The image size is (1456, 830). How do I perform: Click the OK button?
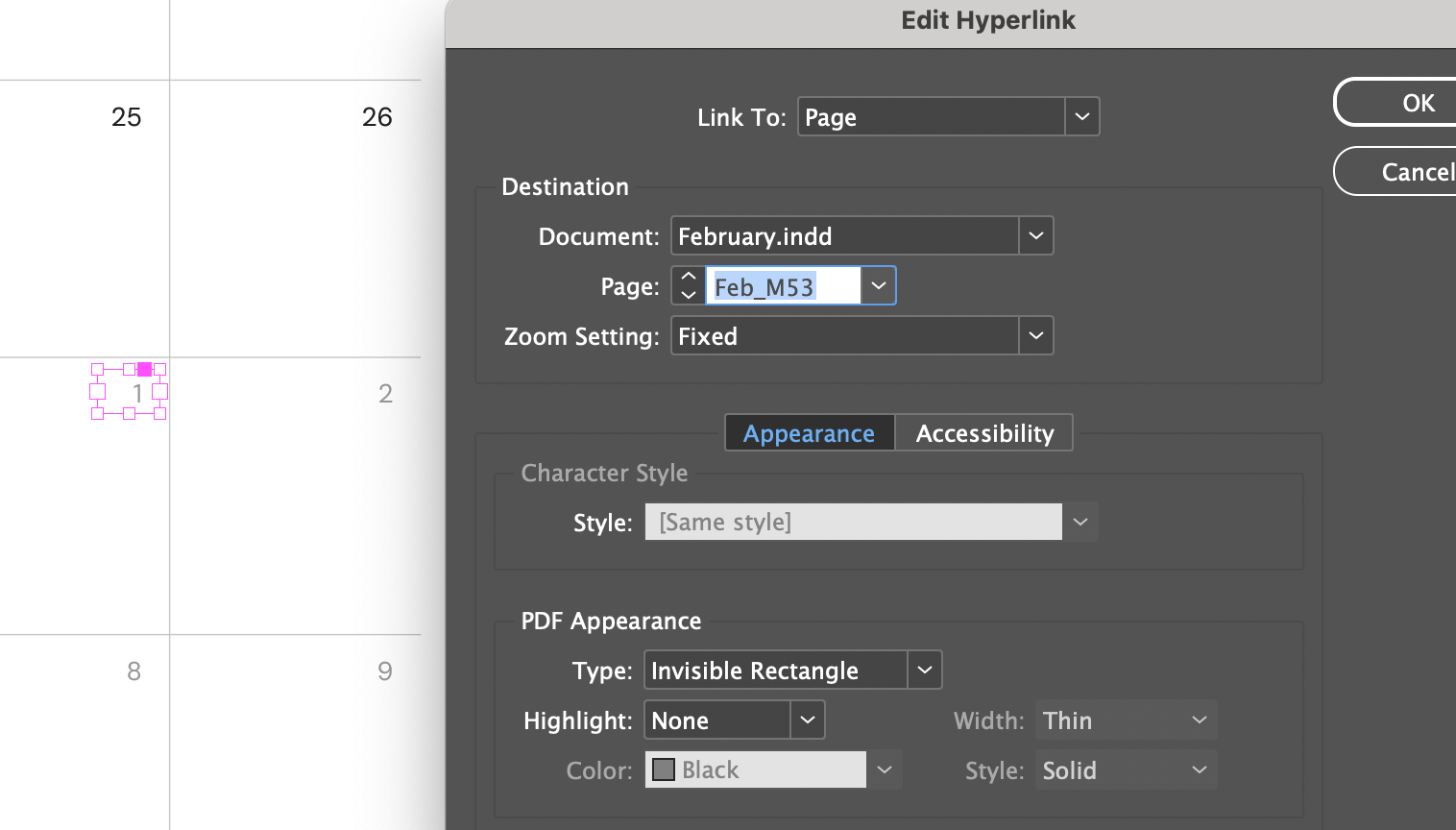tap(1420, 102)
